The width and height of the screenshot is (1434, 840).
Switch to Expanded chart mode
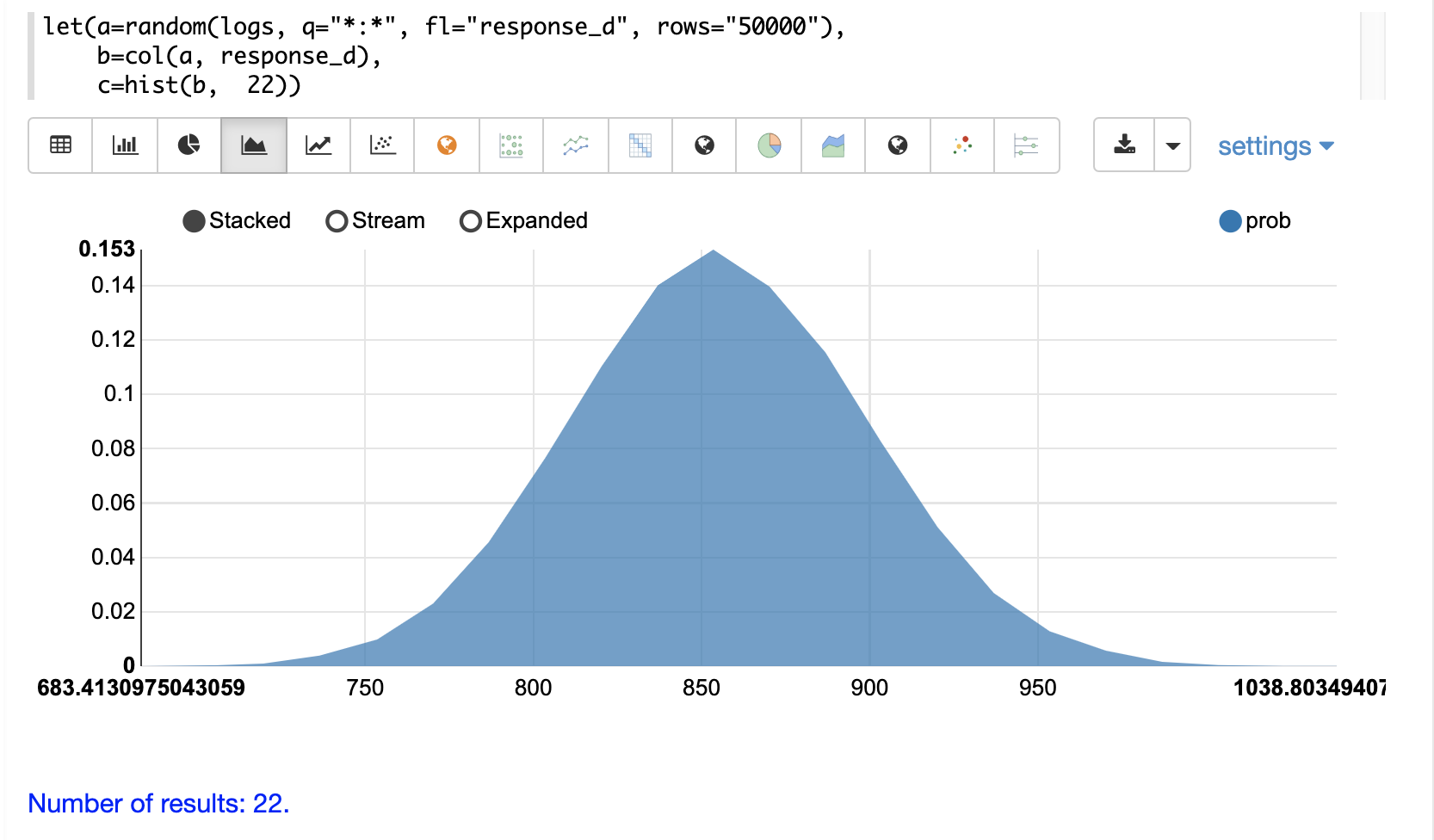(471, 221)
